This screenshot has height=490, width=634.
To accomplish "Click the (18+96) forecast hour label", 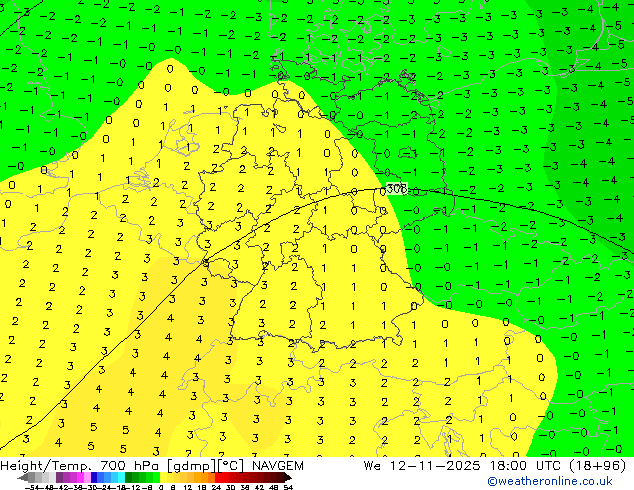I will [x=598, y=466].
